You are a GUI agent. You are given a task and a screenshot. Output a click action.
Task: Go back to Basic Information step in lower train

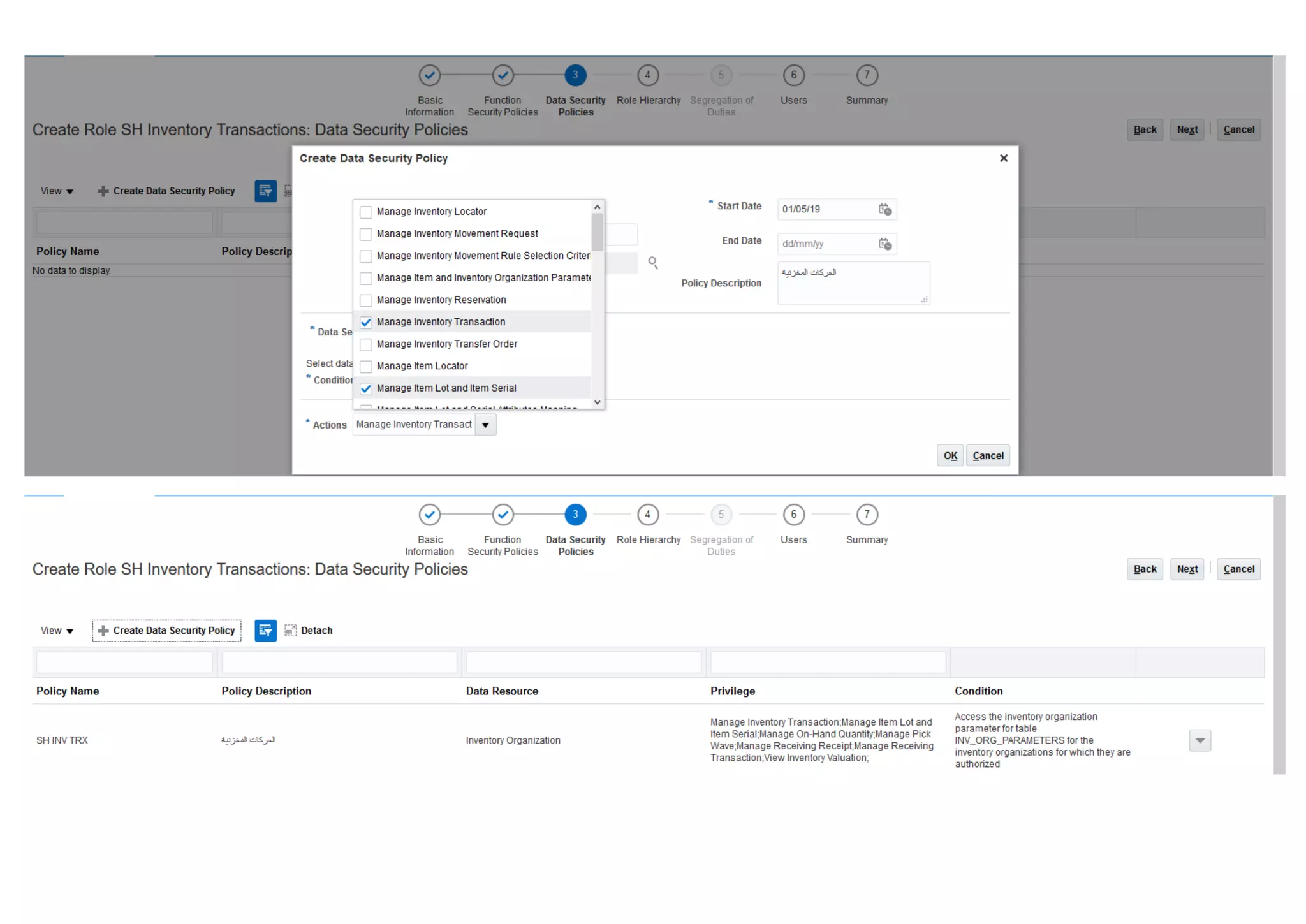[x=430, y=515]
